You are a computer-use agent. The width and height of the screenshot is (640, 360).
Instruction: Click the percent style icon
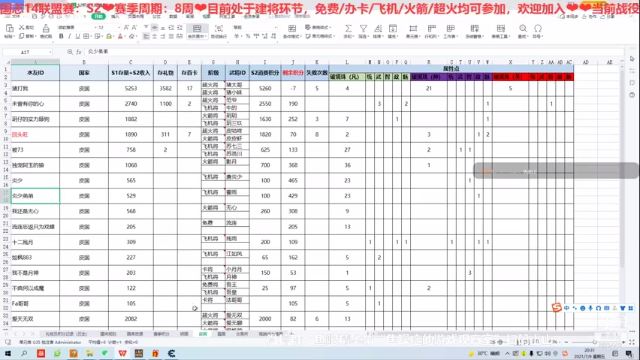[248, 36]
